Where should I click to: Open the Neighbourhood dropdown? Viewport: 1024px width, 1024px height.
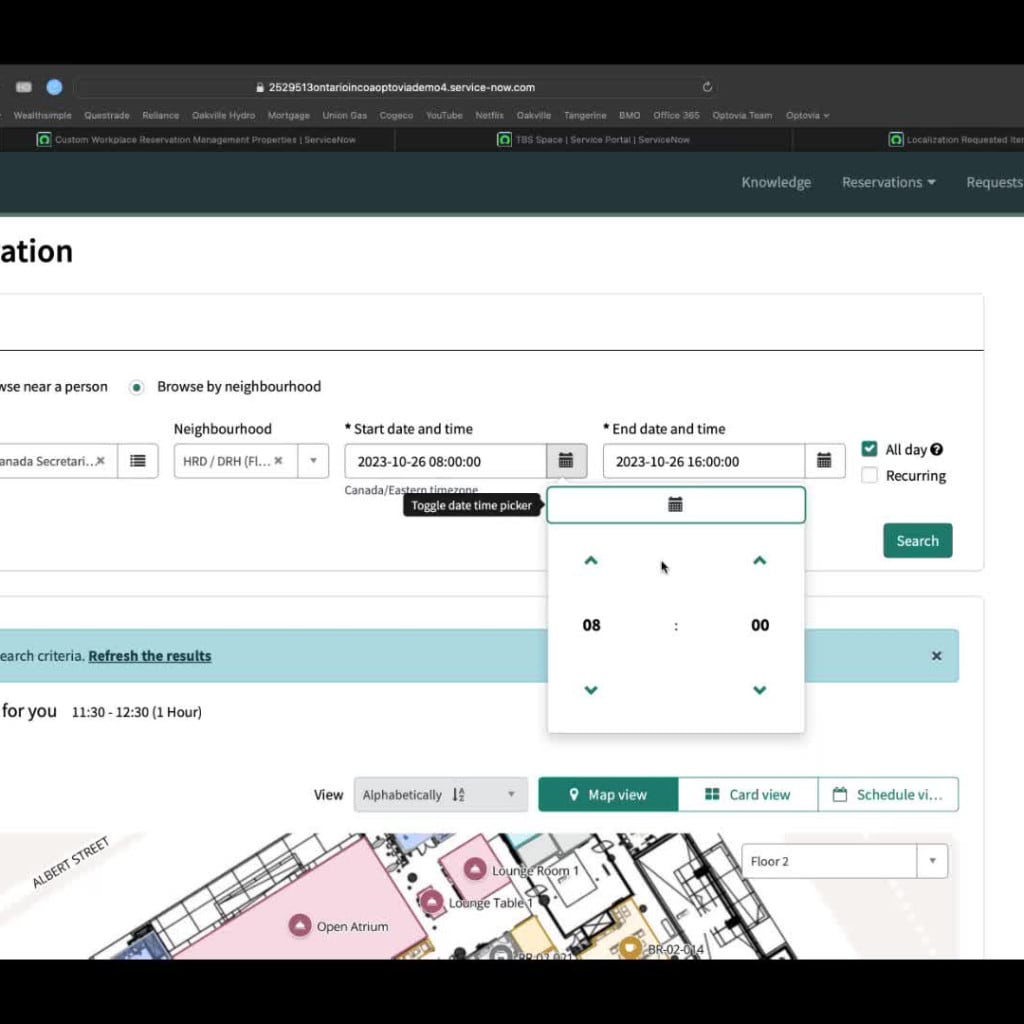tap(311, 461)
